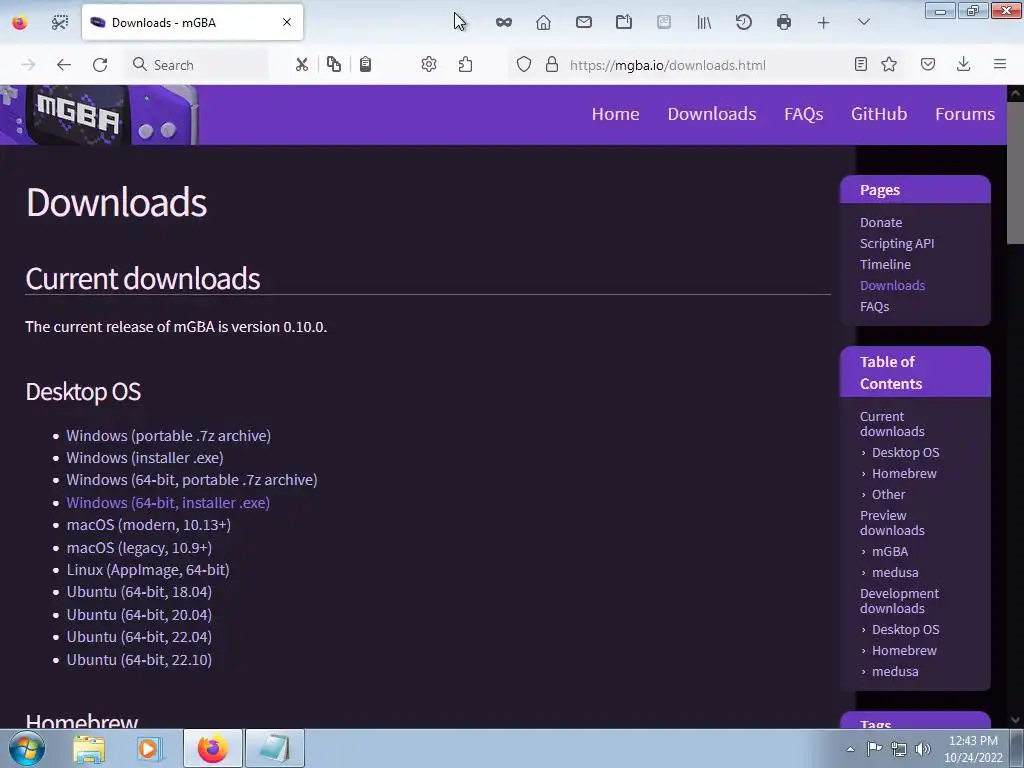The width and height of the screenshot is (1024, 768).
Task: Jump to Development downloads in Table of Contents
Action: [899, 601]
